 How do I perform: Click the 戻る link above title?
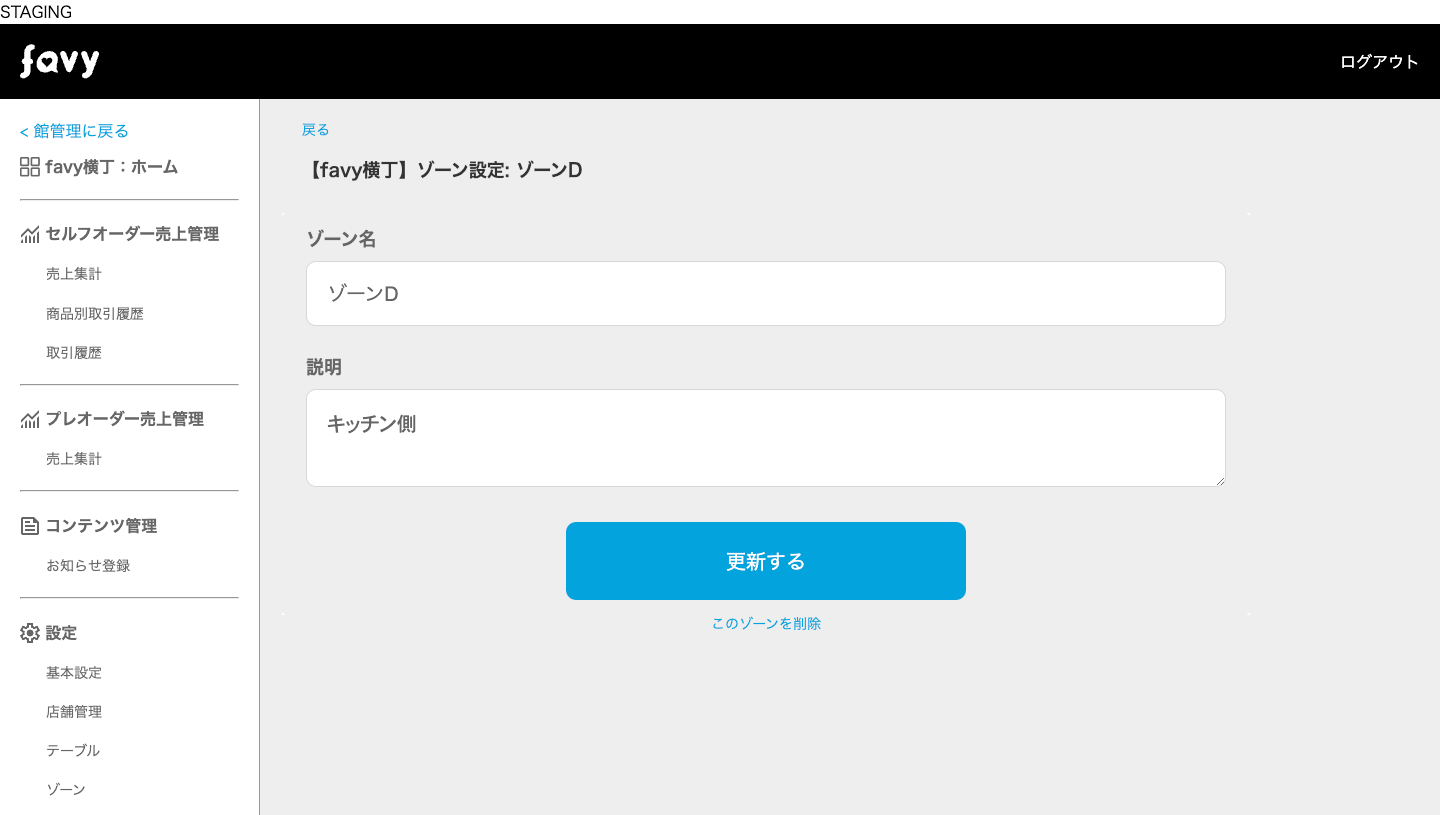pos(316,130)
